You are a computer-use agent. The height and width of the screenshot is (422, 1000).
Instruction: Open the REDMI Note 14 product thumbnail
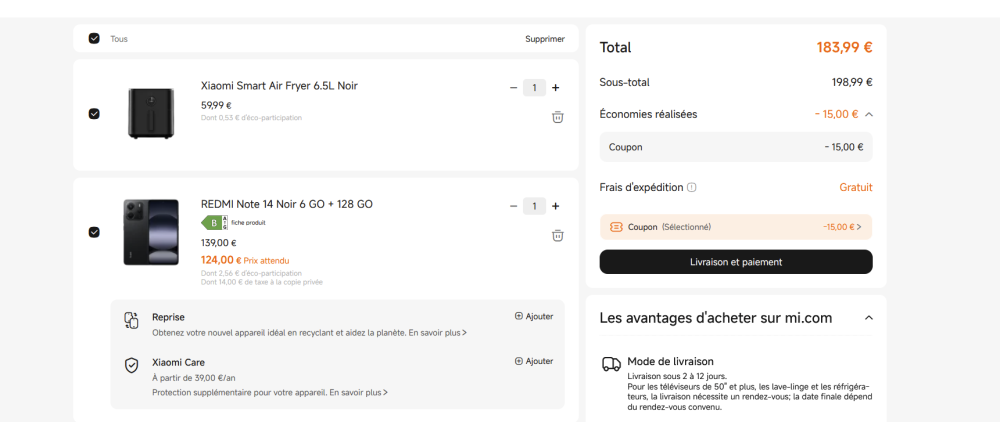click(x=151, y=232)
